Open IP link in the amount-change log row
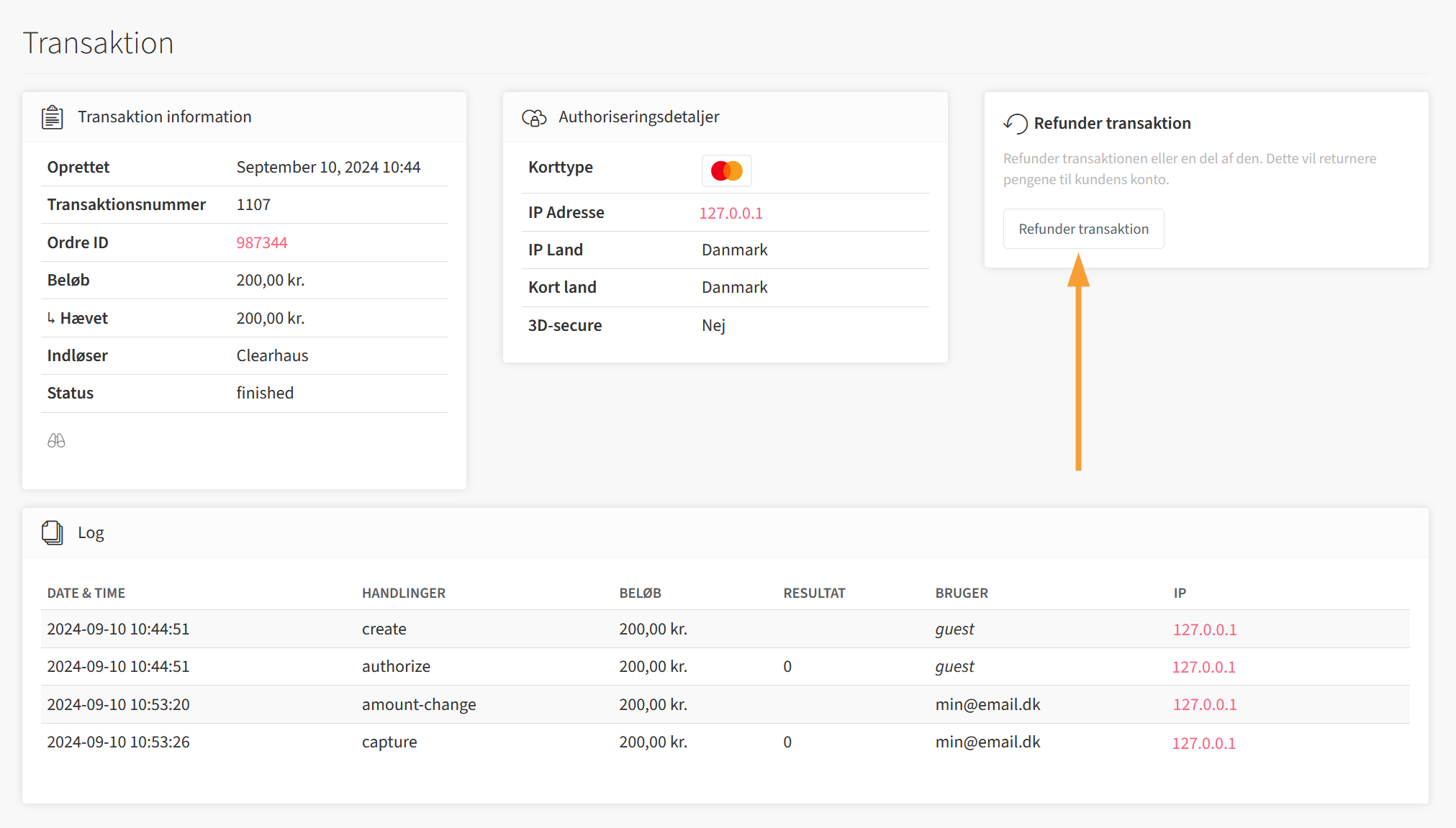The image size is (1456, 828). [1205, 704]
